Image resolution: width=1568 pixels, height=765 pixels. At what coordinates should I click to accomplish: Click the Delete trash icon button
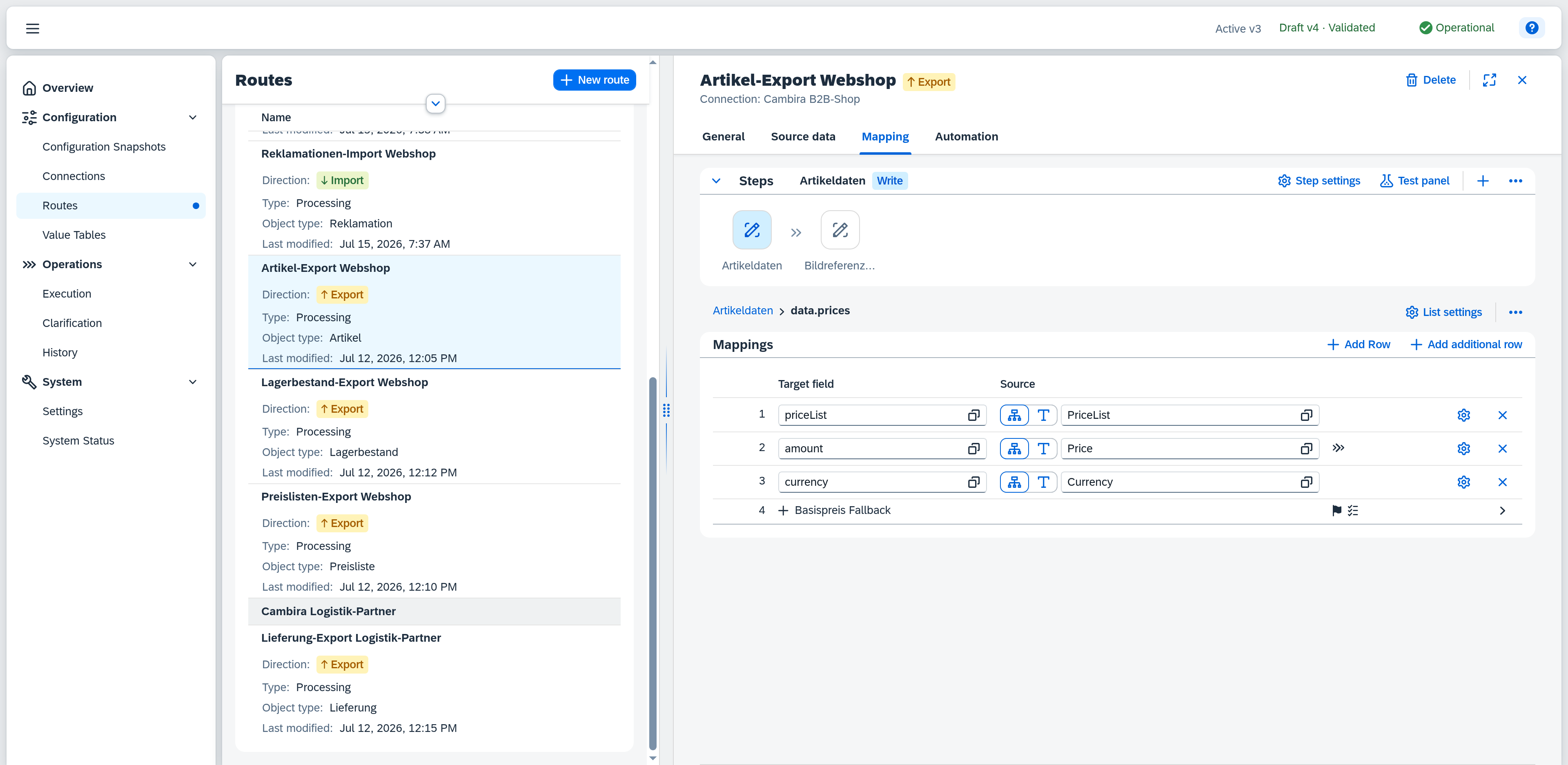tap(1430, 80)
